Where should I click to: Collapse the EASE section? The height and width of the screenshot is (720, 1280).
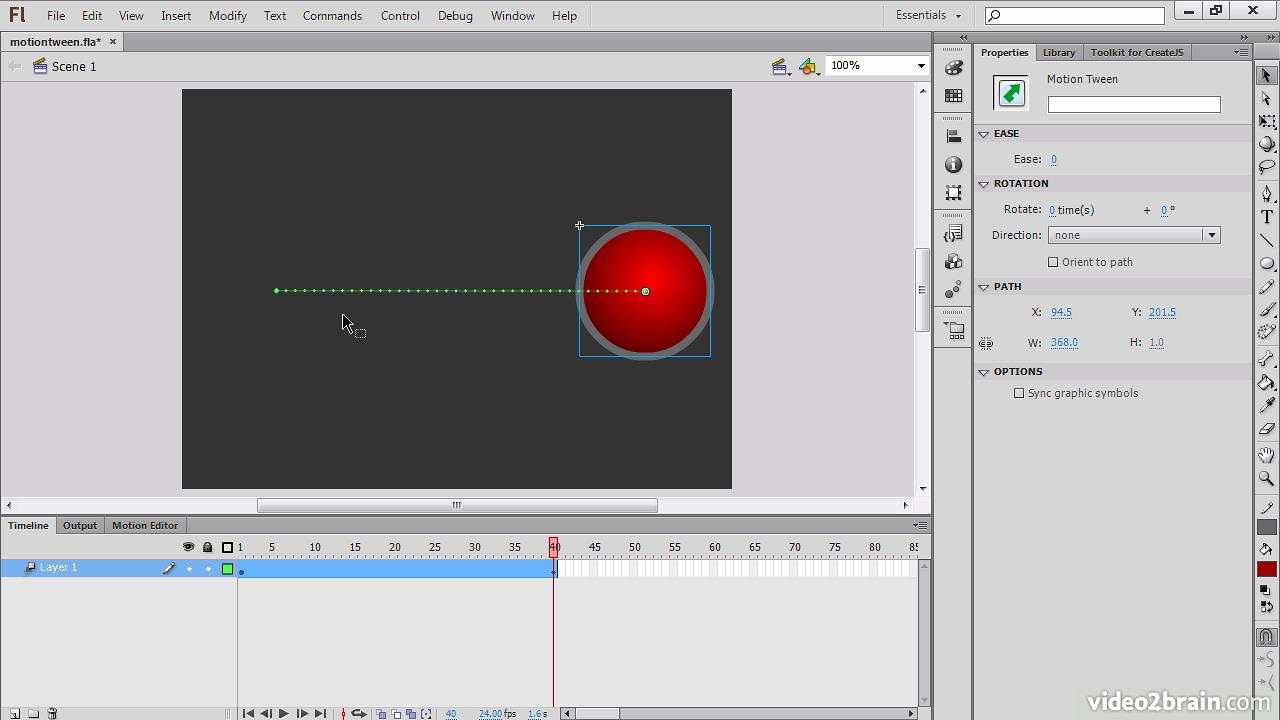984,133
